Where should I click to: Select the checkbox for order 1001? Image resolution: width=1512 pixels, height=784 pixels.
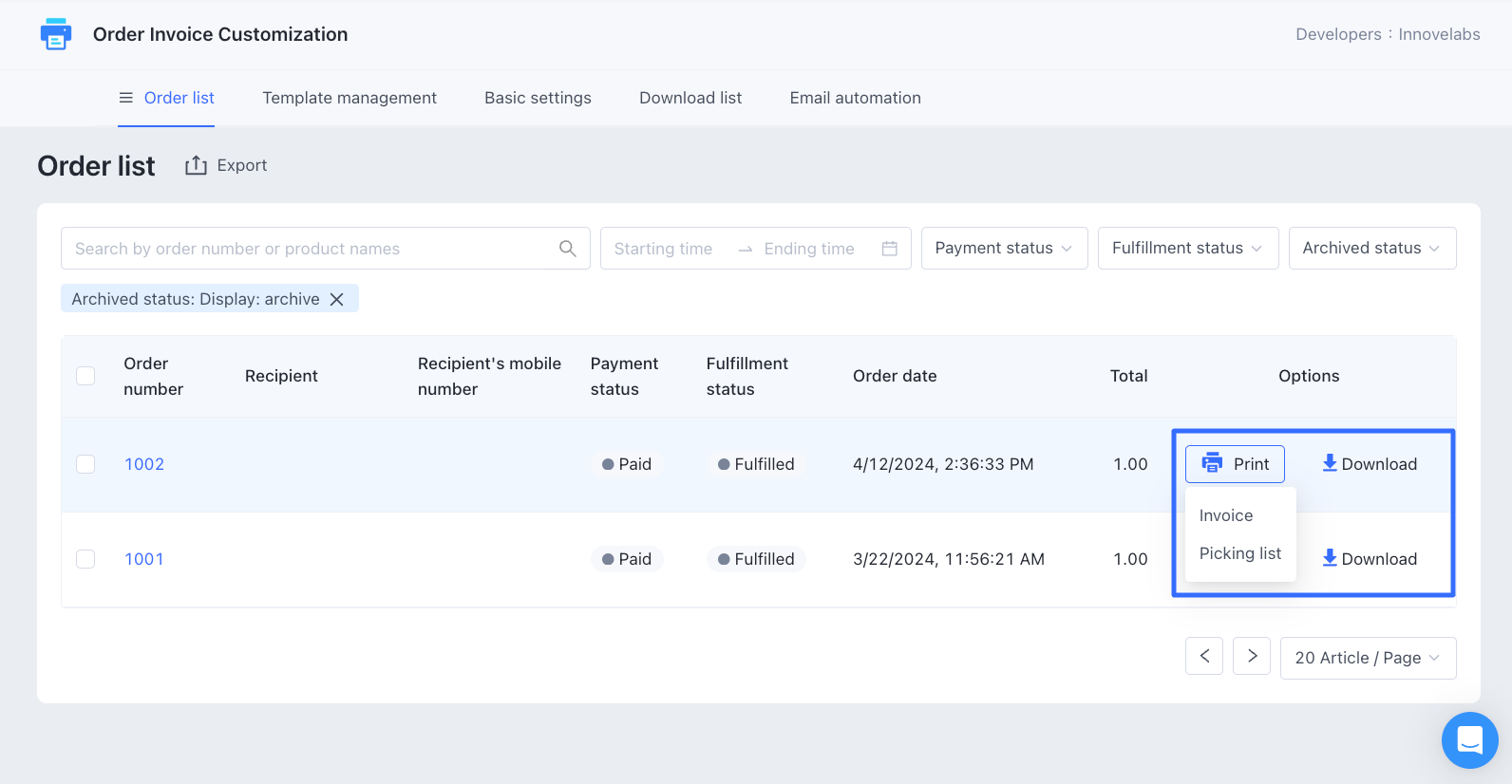(85, 559)
